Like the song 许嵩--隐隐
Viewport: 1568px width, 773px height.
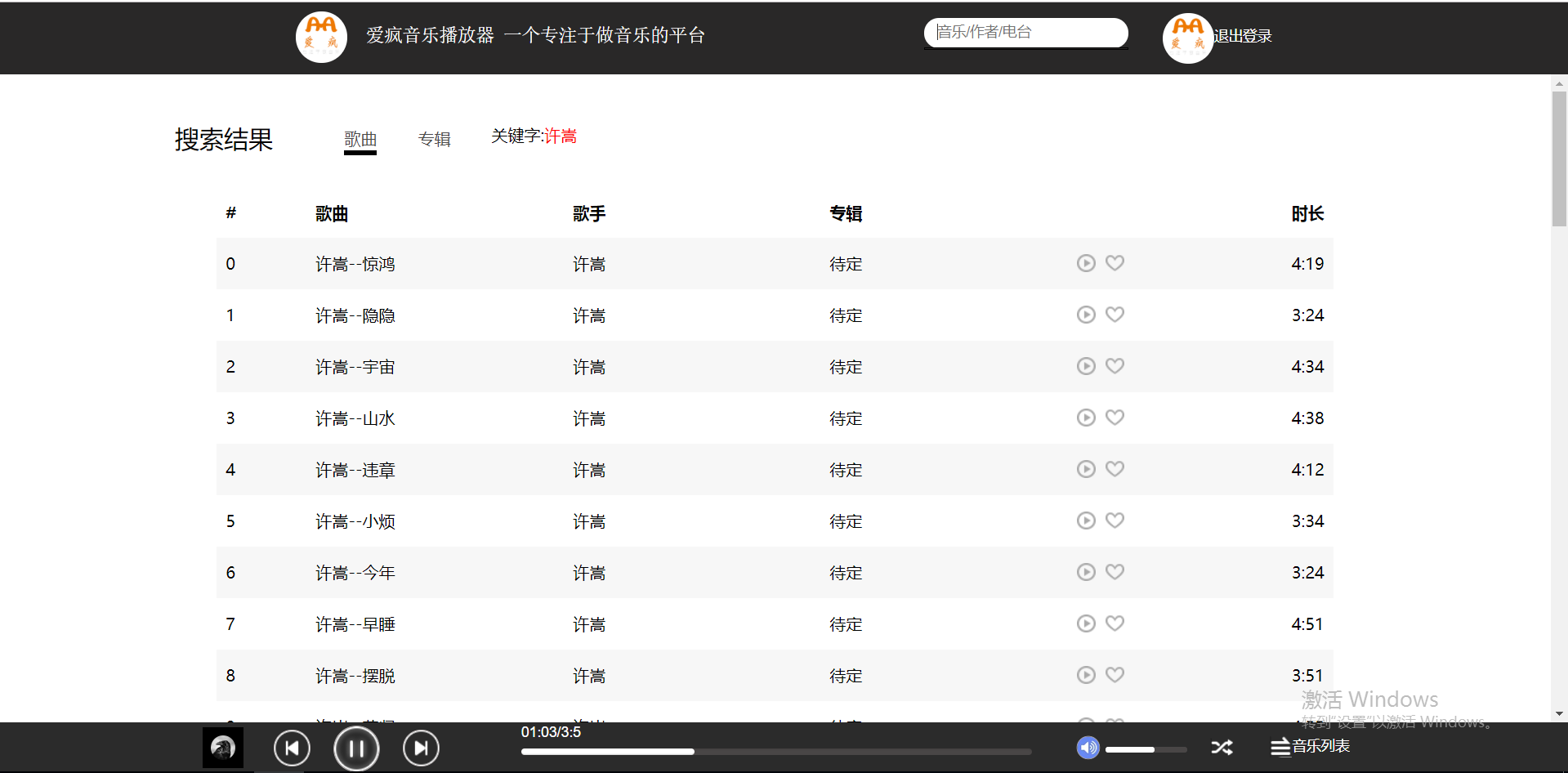[x=1115, y=315]
